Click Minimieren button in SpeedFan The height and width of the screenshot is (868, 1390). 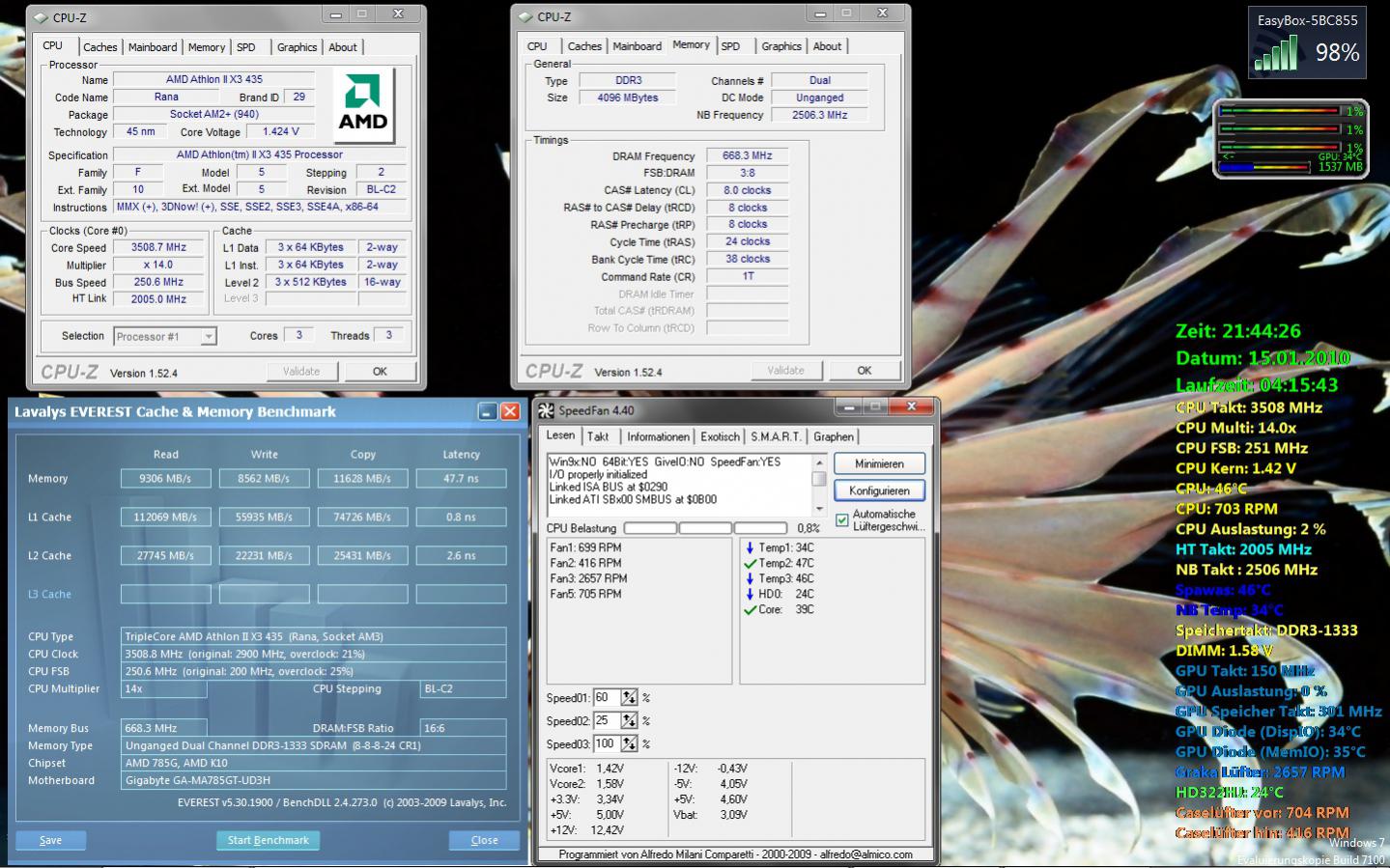[879, 464]
